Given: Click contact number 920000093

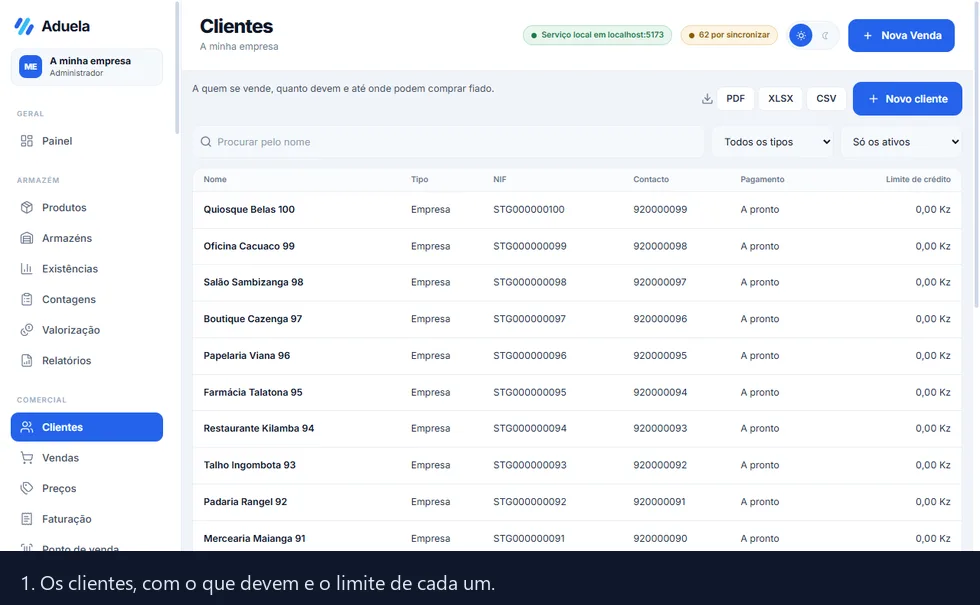Looking at the screenshot, I should [x=659, y=429].
